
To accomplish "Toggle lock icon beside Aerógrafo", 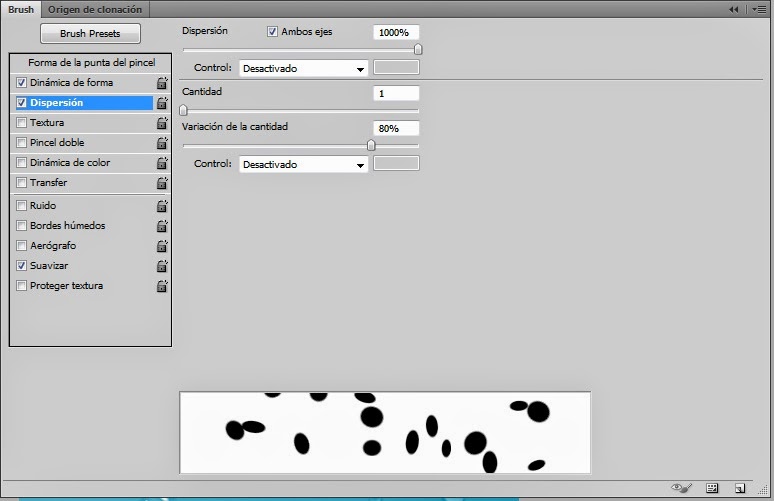I will (162, 246).
